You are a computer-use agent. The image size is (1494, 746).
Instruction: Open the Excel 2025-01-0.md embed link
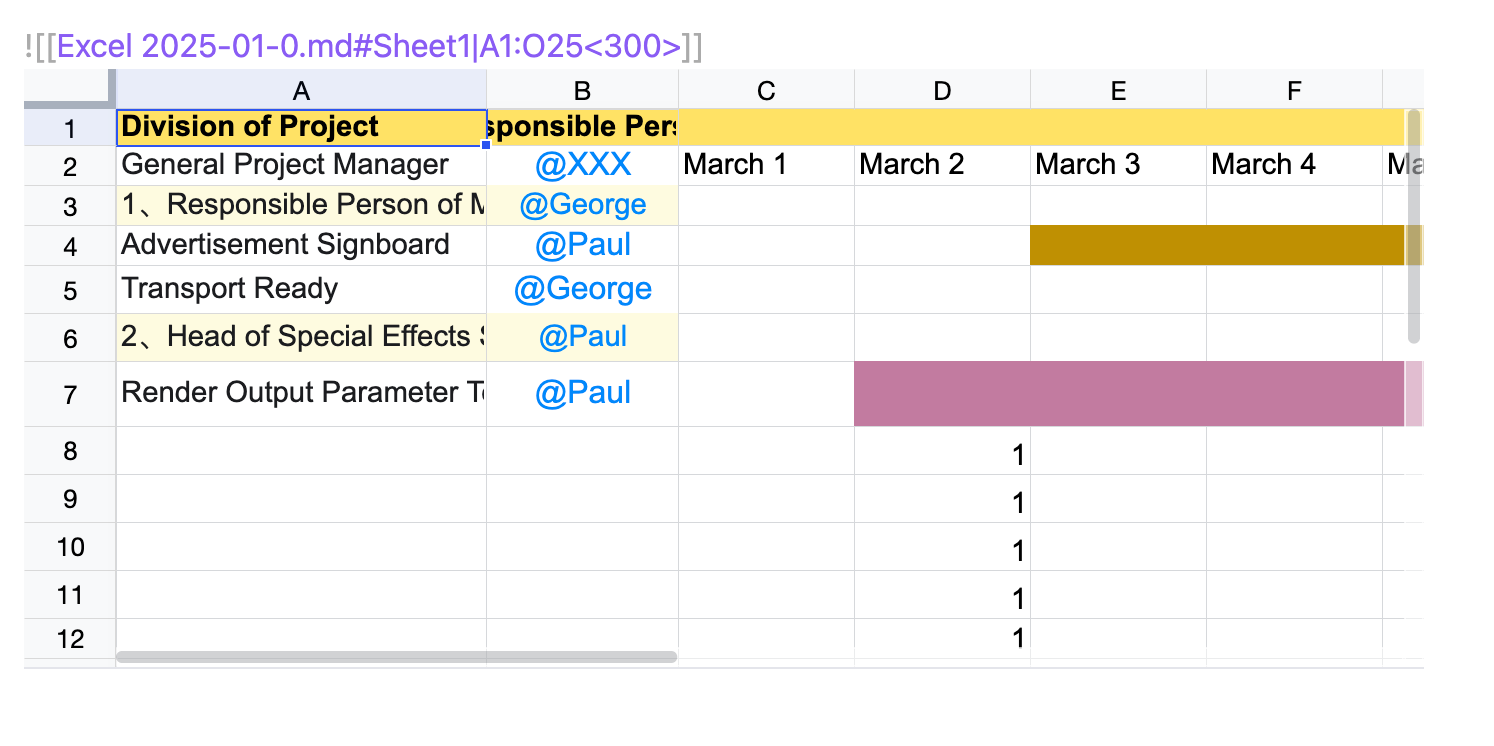click(x=365, y=47)
